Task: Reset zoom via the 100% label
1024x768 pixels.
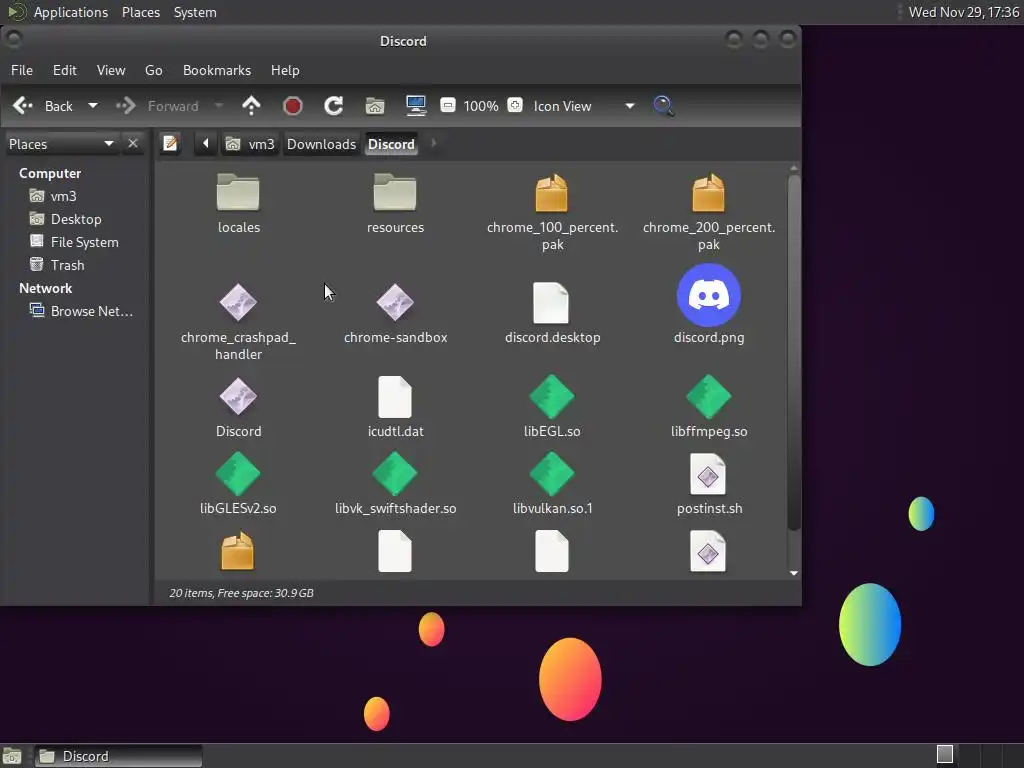Action: click(x=481, y=106)
